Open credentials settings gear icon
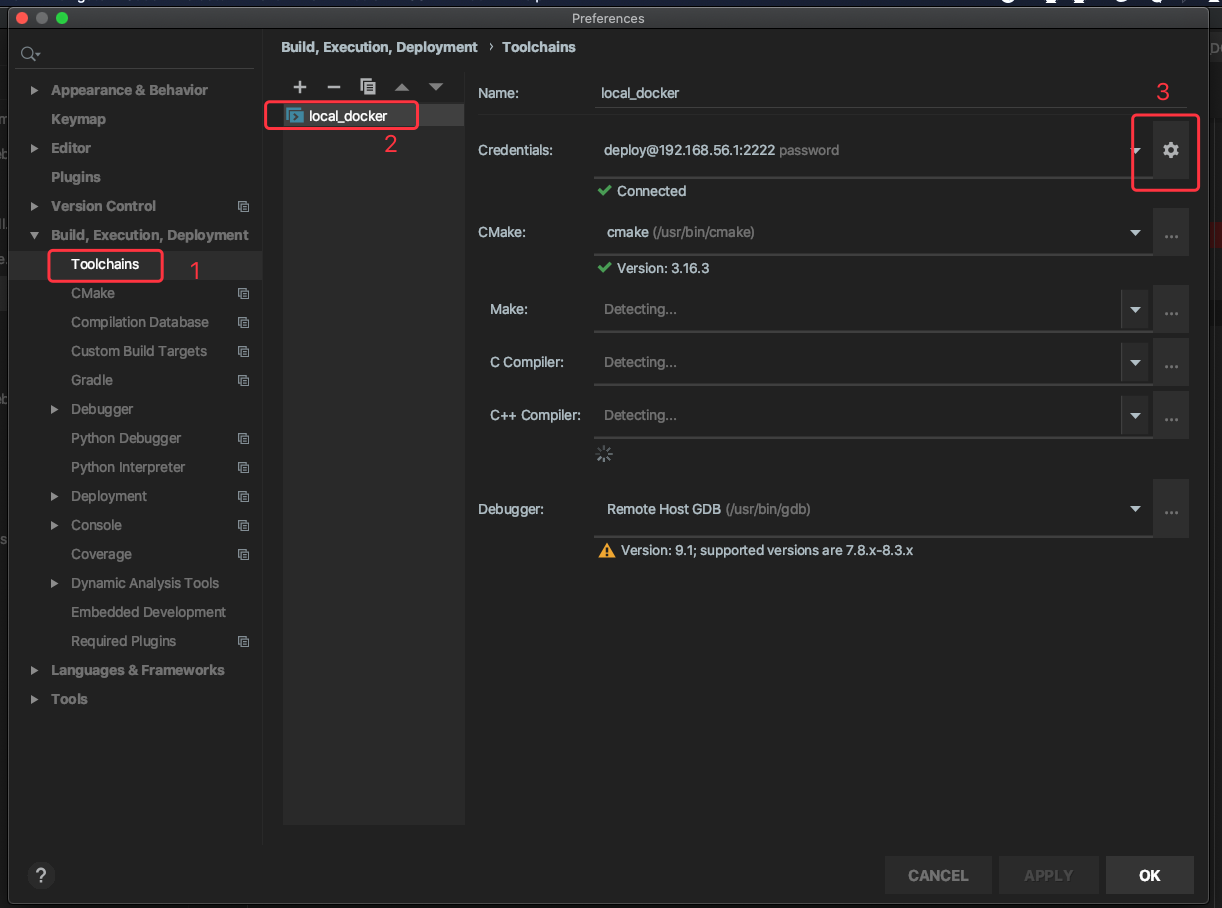The image size is (1222, 908). 1171,150
